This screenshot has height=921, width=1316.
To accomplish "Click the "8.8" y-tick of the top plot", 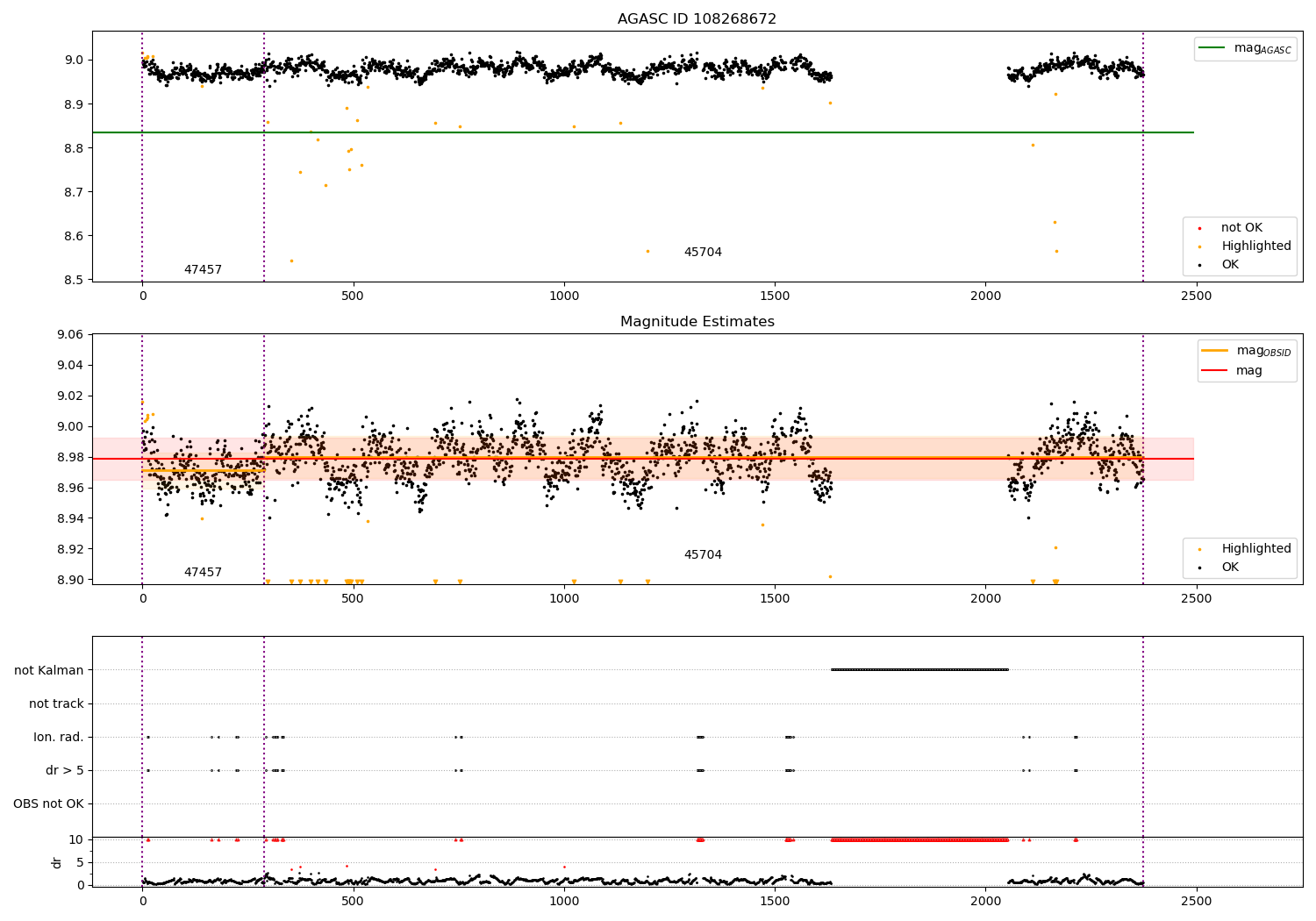I will coord(76,148).
